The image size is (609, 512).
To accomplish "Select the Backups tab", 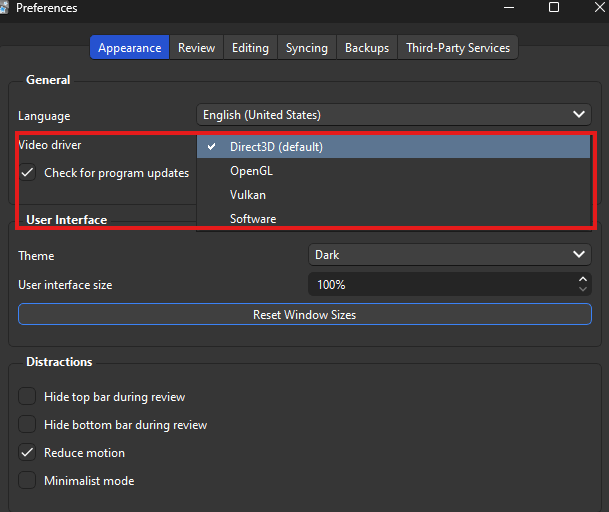I will [366, 48].
